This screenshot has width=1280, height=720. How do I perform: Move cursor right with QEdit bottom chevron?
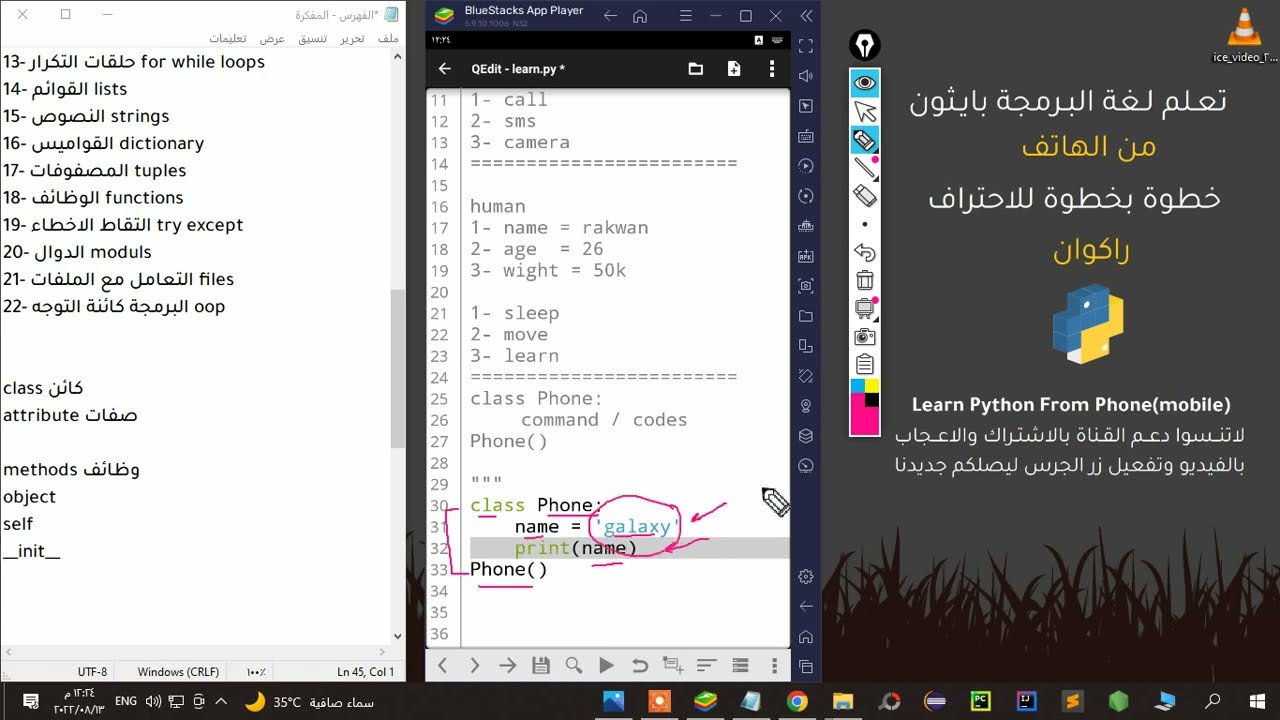[475, 665]
